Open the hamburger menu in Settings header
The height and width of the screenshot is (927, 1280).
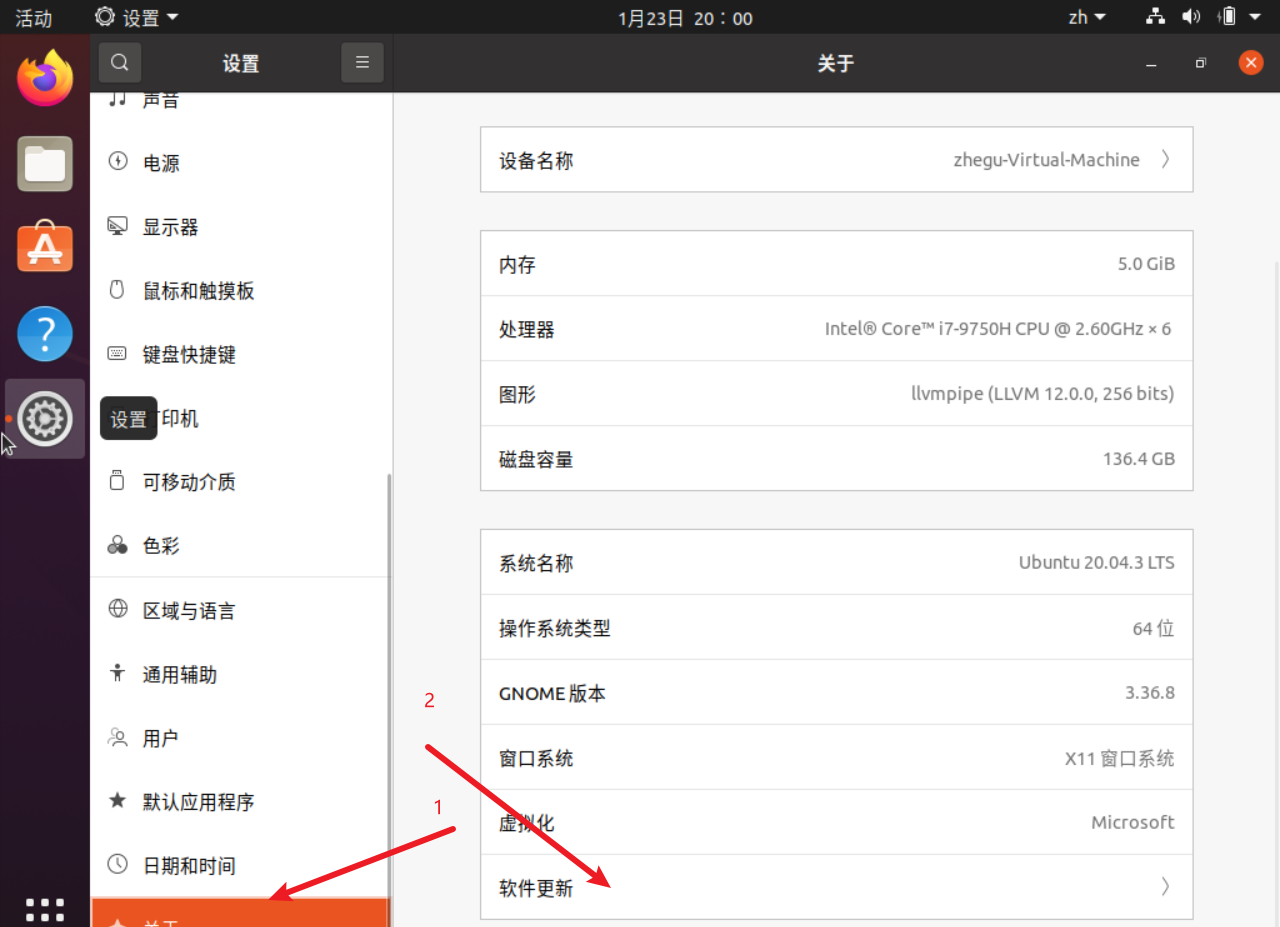click(362, 63)
